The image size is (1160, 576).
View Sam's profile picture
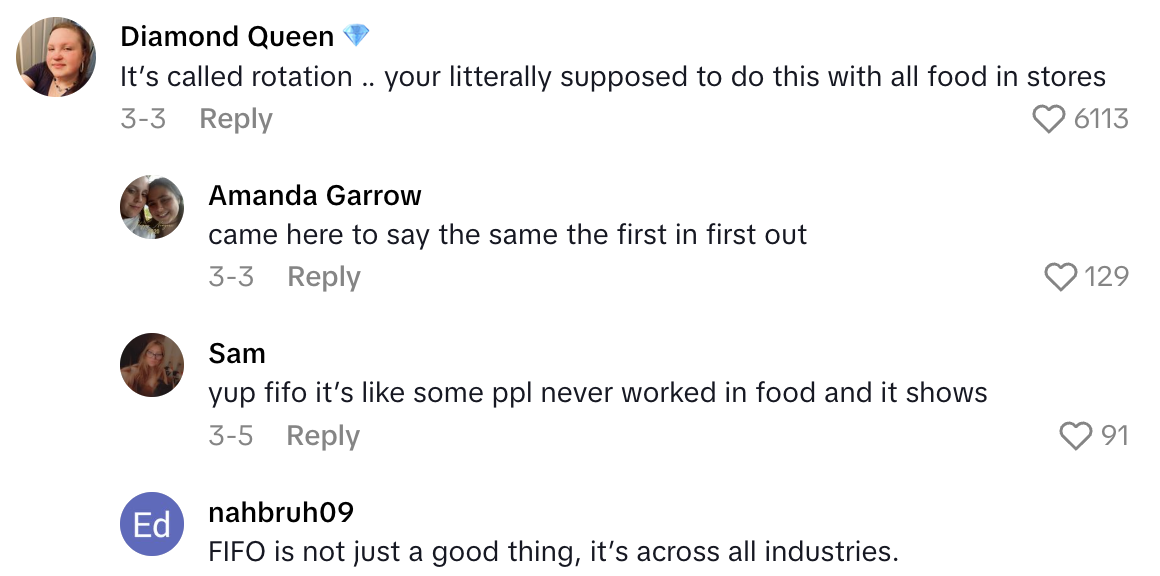click(x=152, y=366)
